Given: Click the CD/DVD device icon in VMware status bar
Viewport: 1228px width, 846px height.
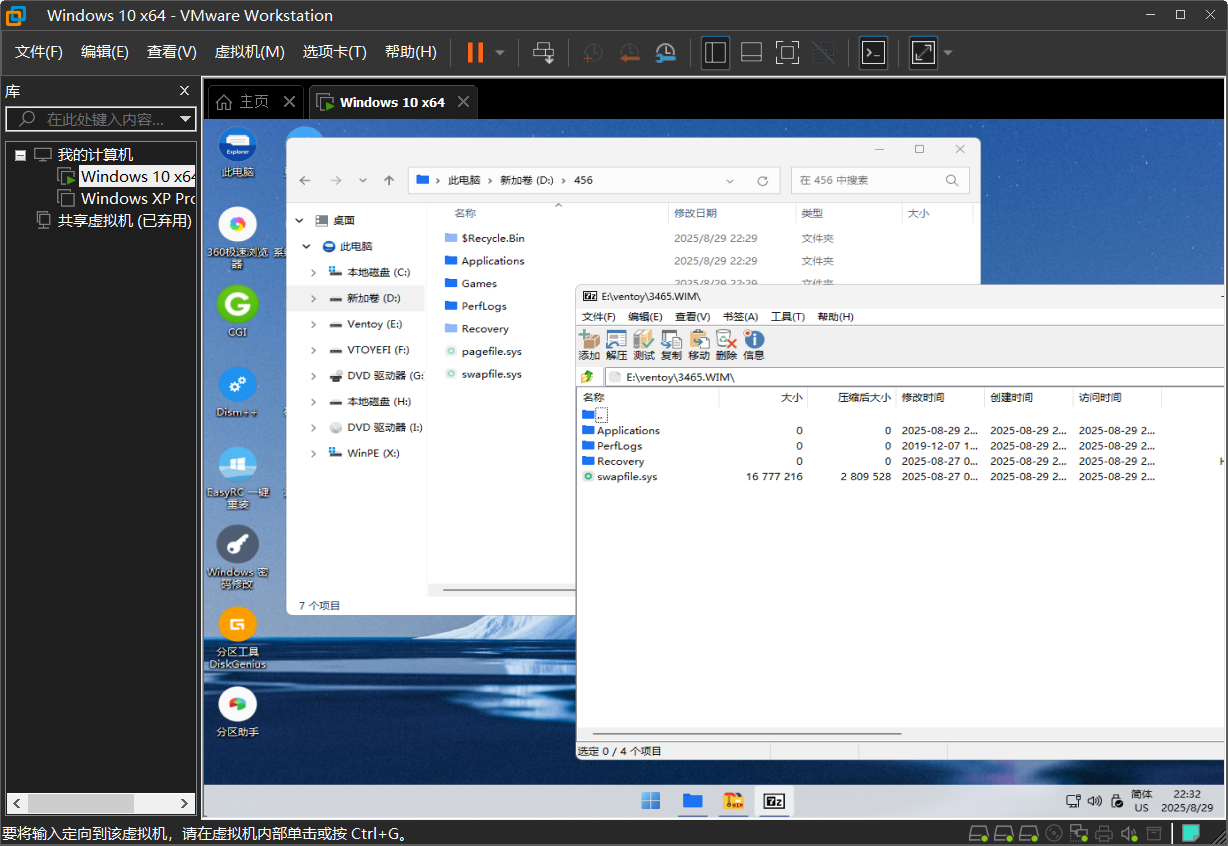Looking at the screenshot, I should point(1054,833).
